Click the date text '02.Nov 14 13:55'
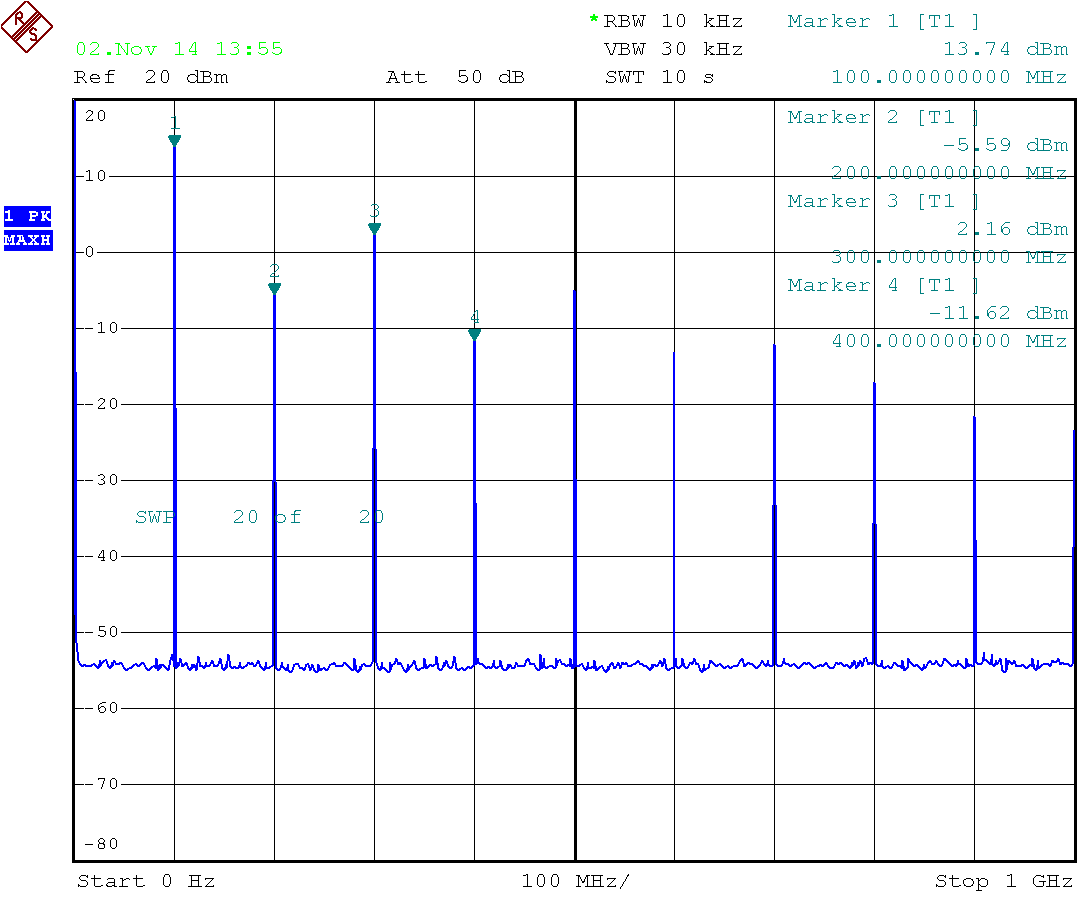 coord(179,49)
